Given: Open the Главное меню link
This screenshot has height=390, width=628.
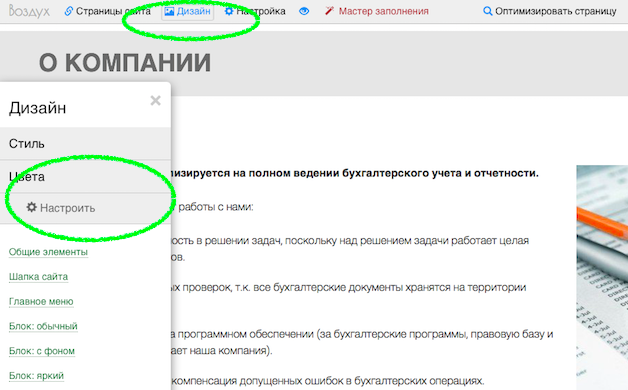Looking at the screenshot, I should coord(41,302).
